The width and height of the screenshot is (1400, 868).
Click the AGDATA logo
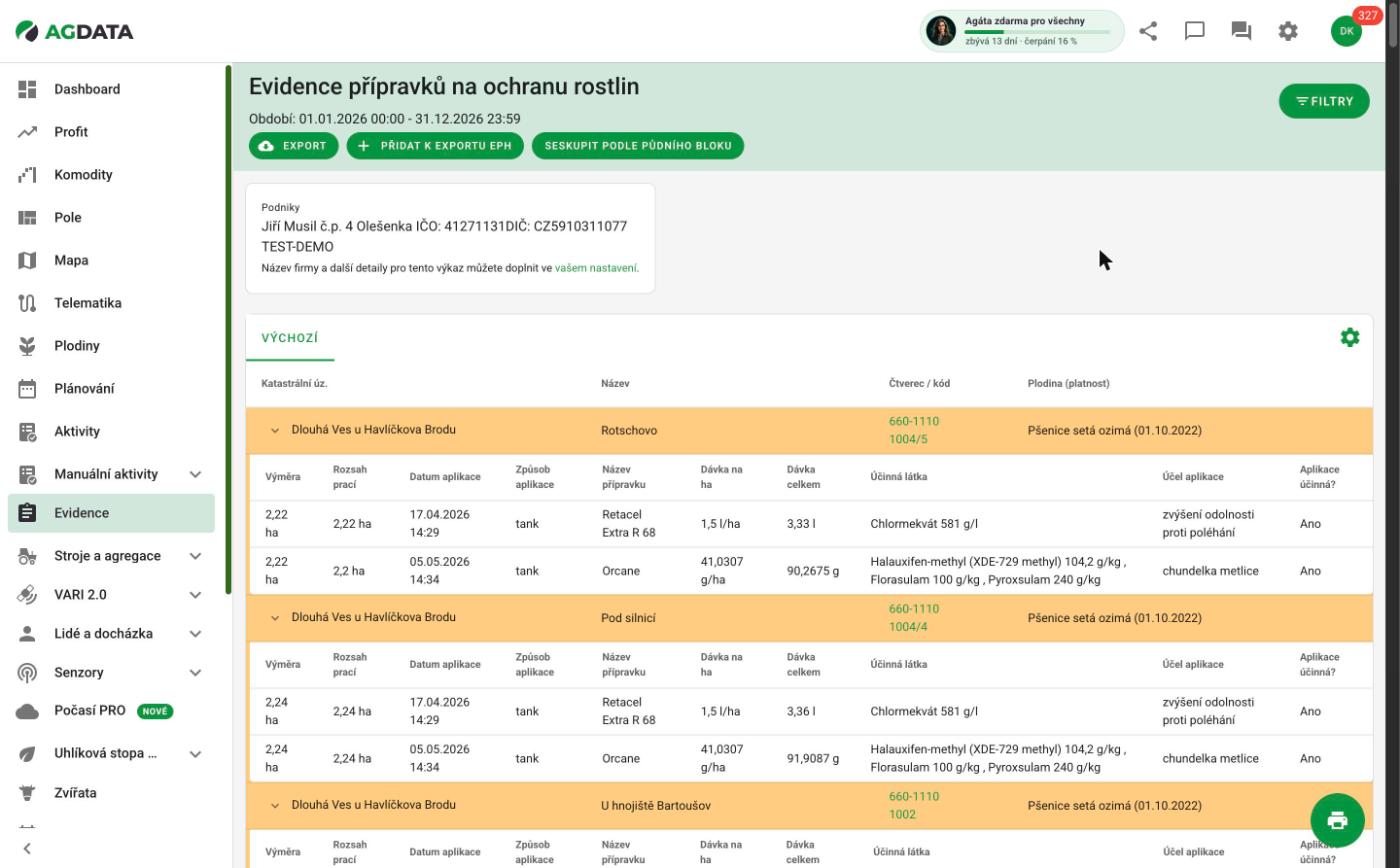75,31
